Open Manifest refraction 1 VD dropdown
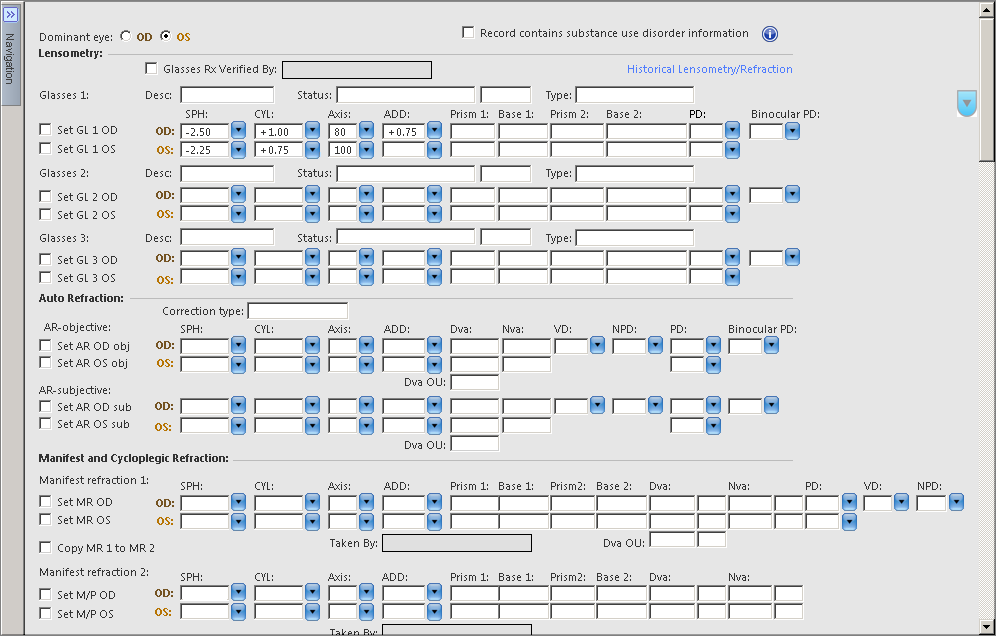This screenshot has width=996, height=636. click(901, 503)
